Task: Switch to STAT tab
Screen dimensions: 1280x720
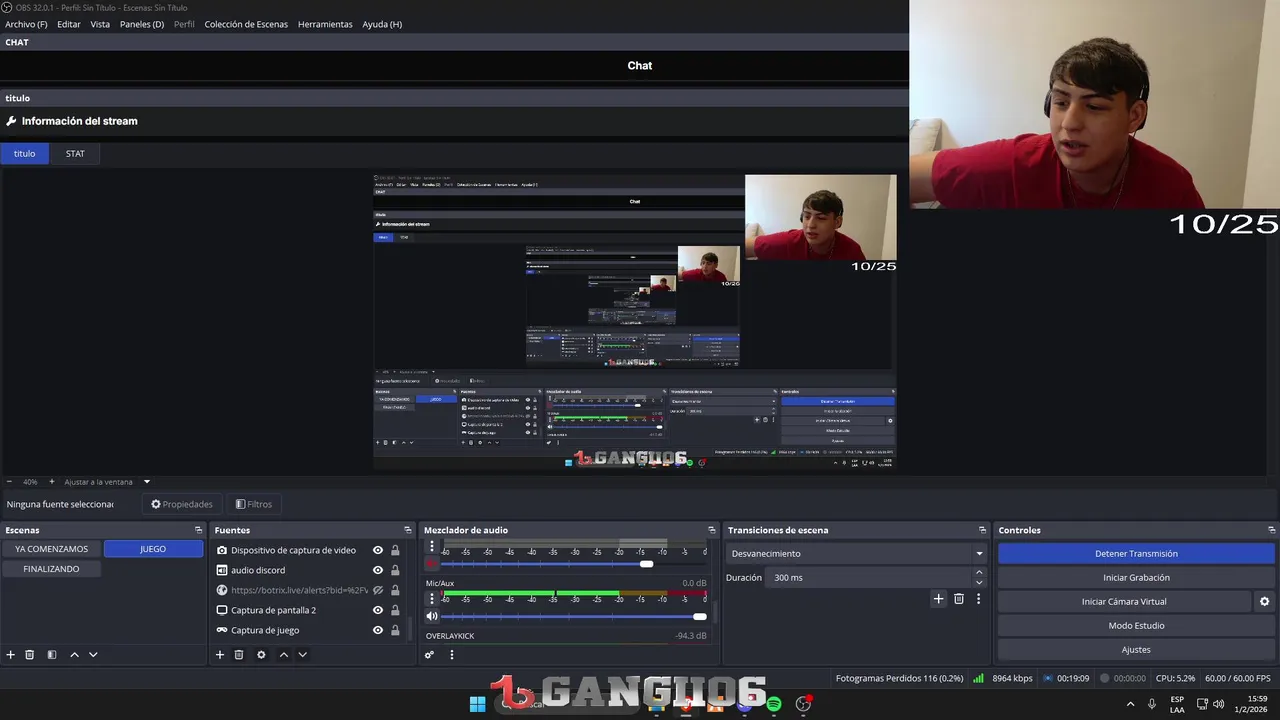Action: pyautogui.click(x=75, y=154)
